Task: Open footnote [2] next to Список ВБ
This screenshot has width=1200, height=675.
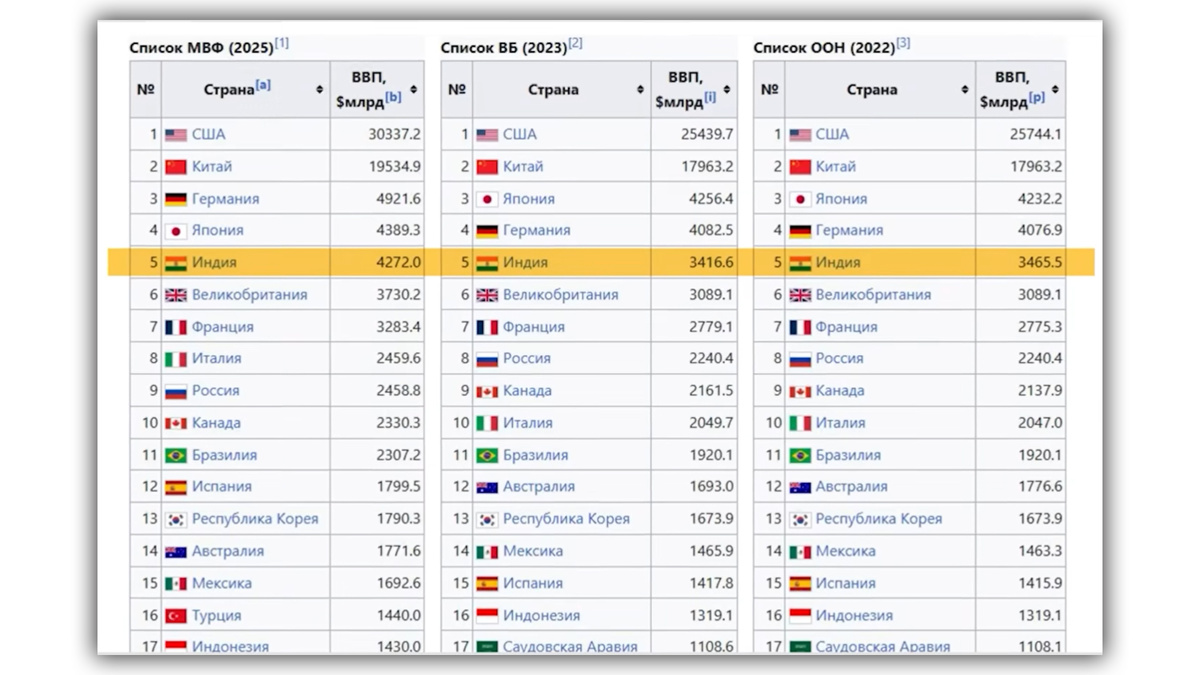Action: (x=575, y=43)
